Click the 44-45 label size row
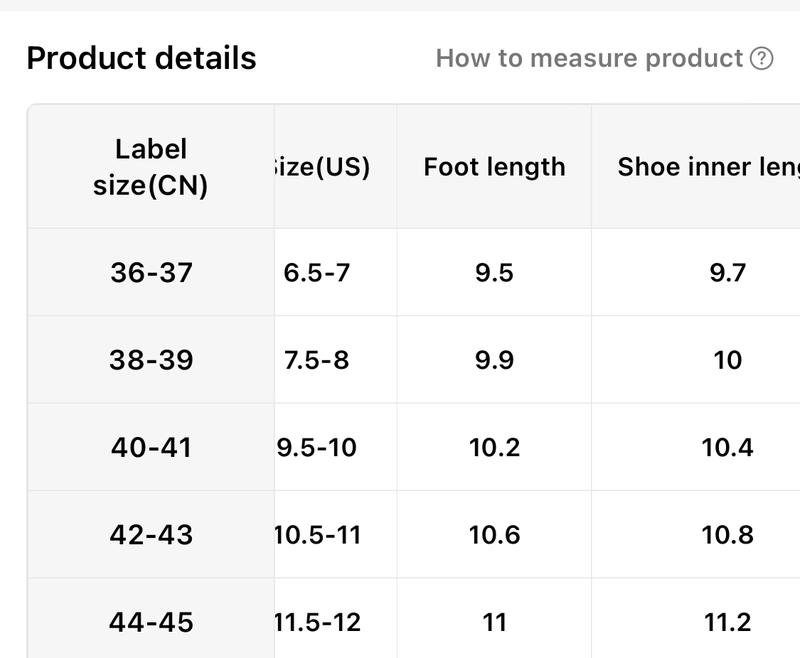 (x=151, y=622)
